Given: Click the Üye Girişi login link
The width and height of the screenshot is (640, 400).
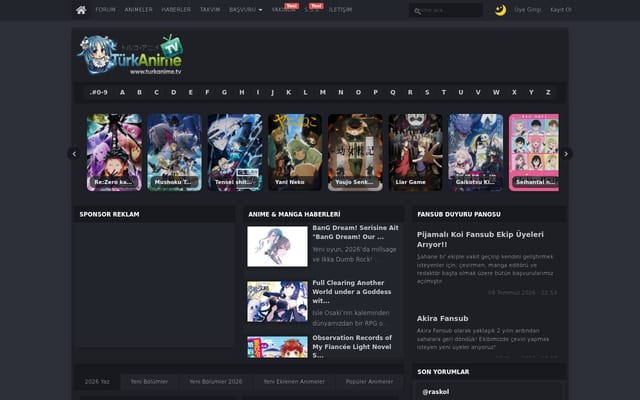Looking at the screenshot, I should click(527, 10).
